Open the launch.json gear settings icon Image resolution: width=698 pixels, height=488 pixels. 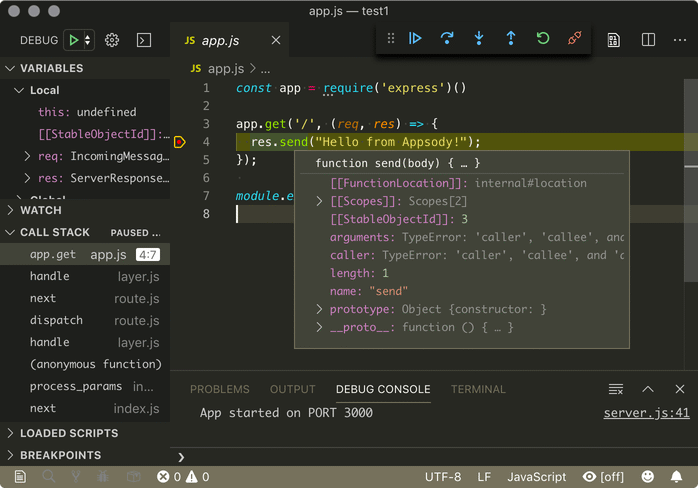112,40
